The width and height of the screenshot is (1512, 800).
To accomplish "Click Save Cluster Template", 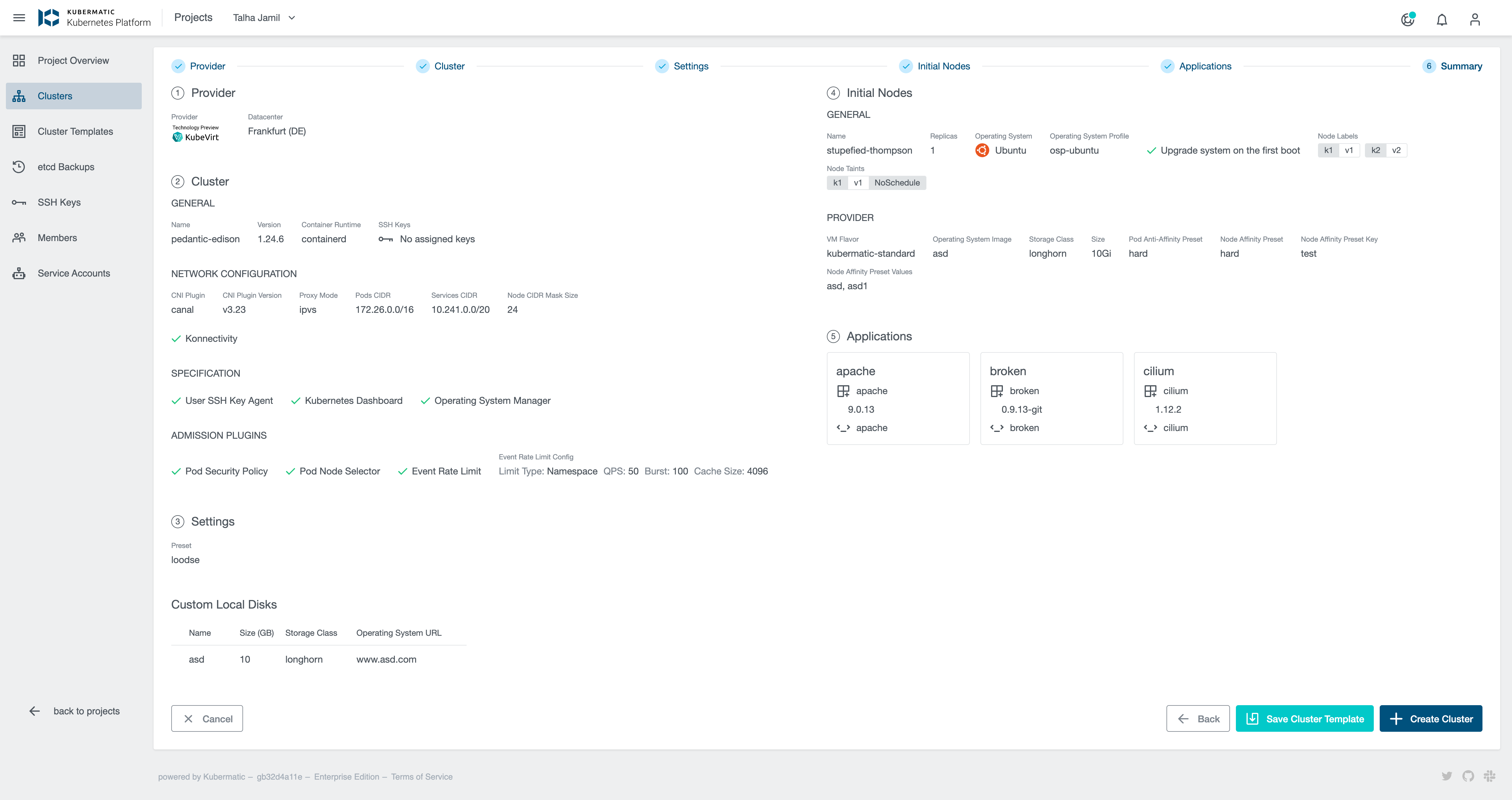I will 1304,718.
